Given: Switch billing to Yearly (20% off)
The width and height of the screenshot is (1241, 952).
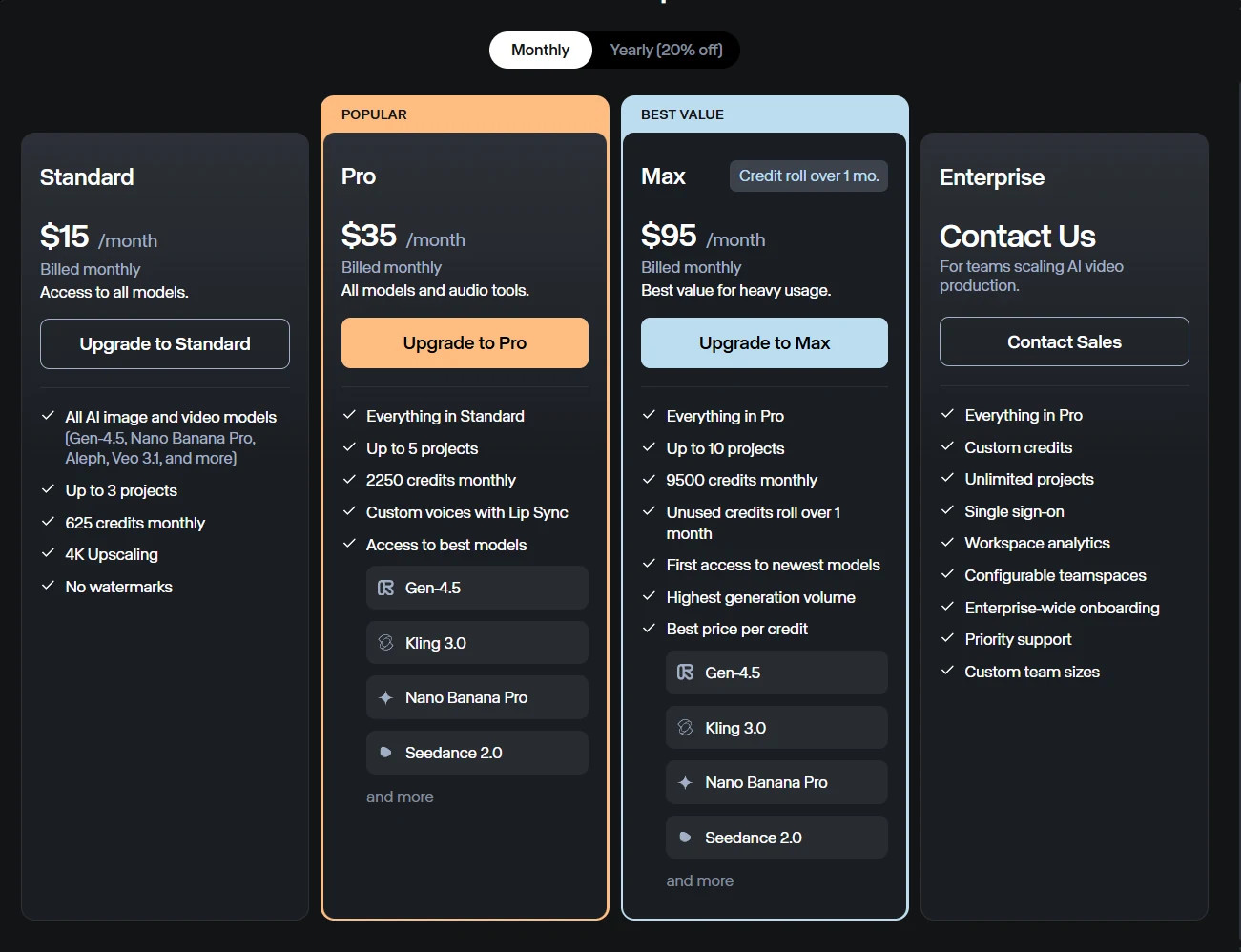Looking at the screenshot, I should (x=666, y=50).
